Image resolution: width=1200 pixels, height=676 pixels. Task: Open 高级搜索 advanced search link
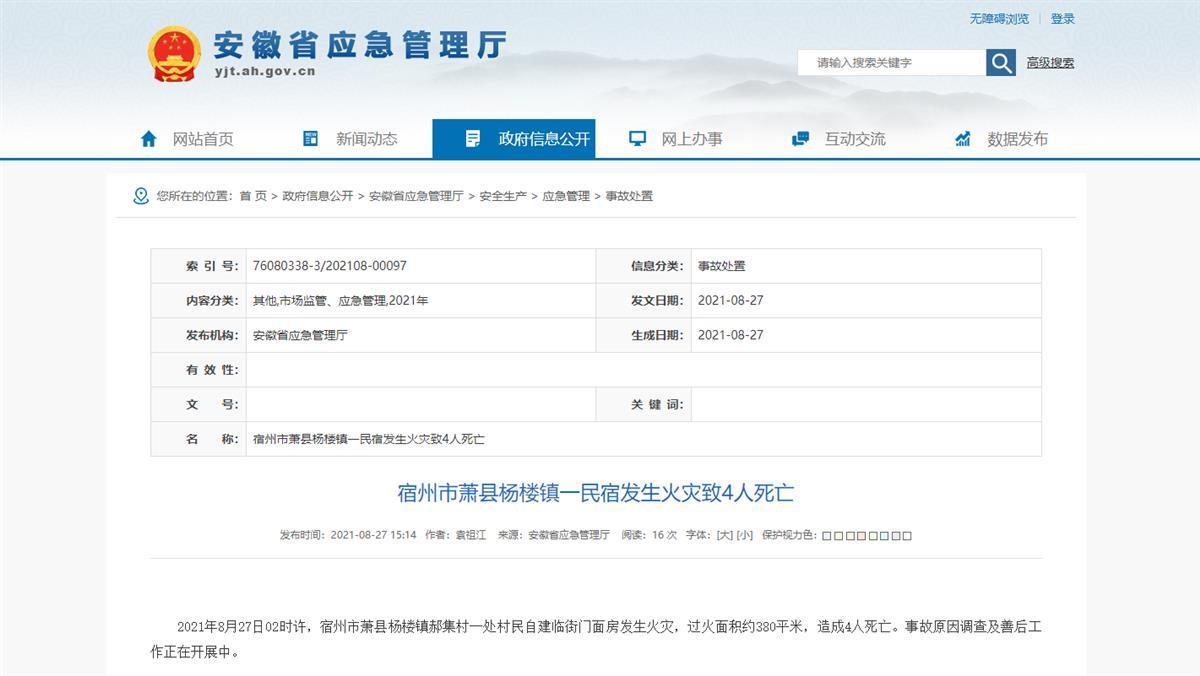point(1050,63)
